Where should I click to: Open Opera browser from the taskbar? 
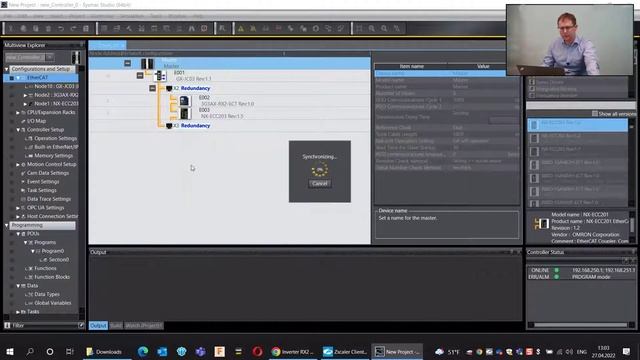pos(257,351)
